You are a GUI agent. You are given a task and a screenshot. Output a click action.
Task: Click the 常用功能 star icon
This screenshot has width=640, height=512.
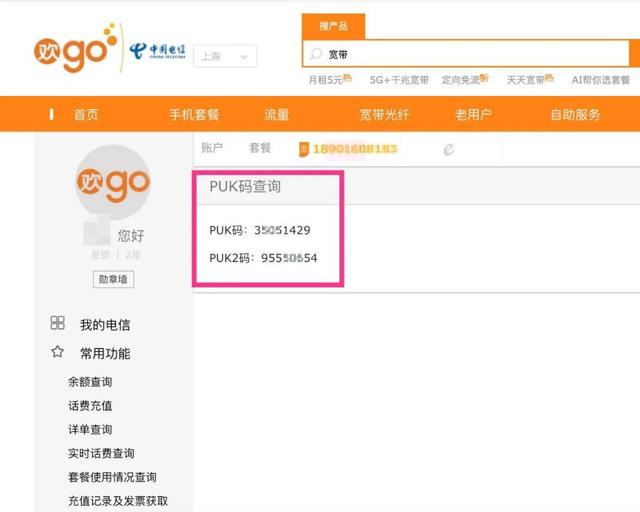[57, 352]
